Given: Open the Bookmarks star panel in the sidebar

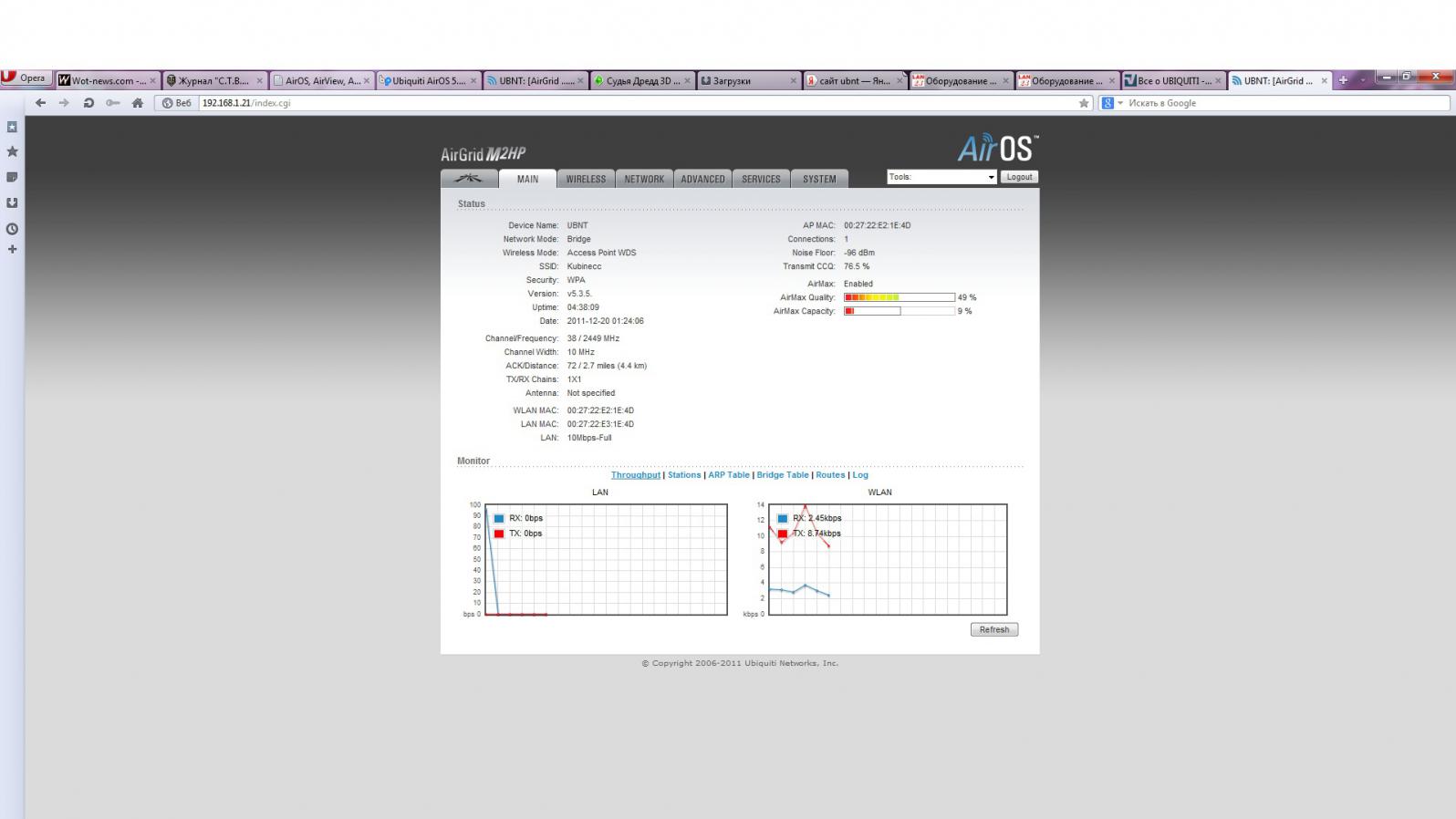Looking at the screenshot, I should click(12, 151).
